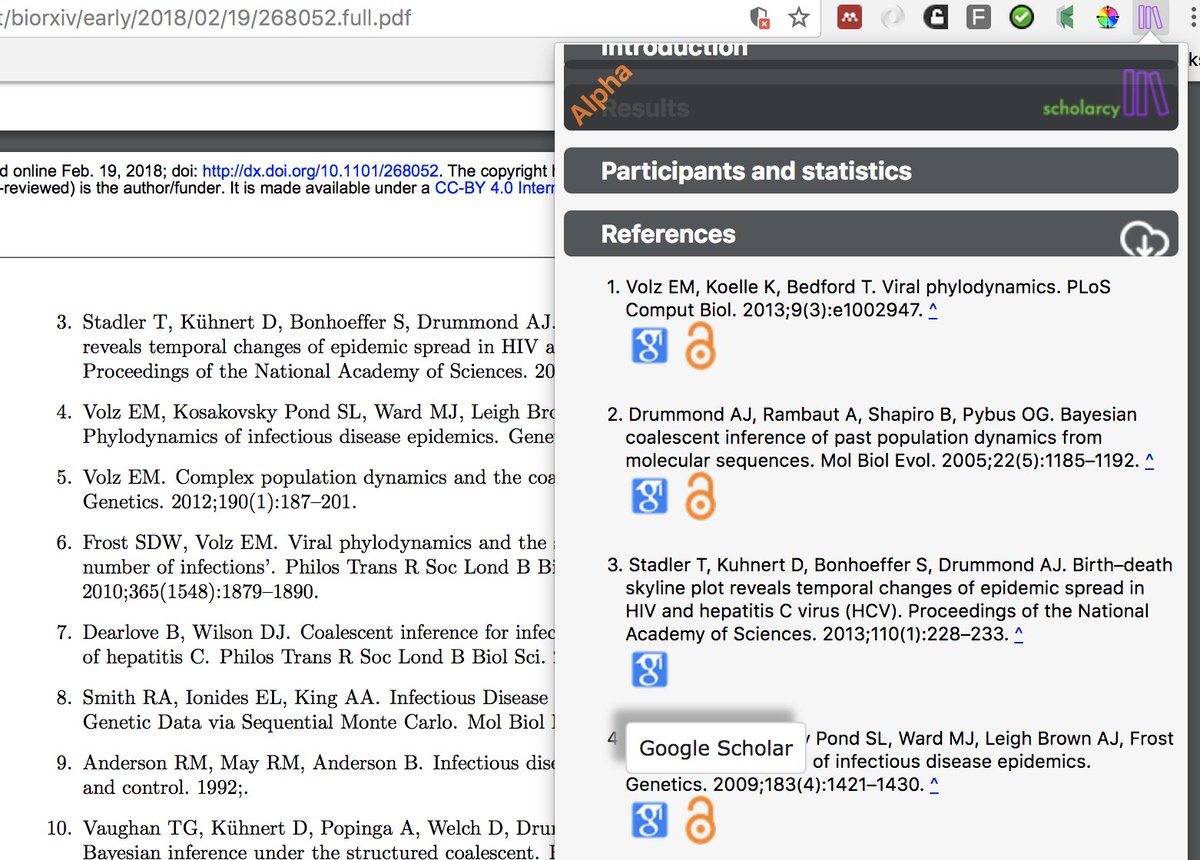Screen dimensions: 1200x860
Task: Click reference 2 text Drummond AJ, Rambaut A
Action: tap(881, 437)
